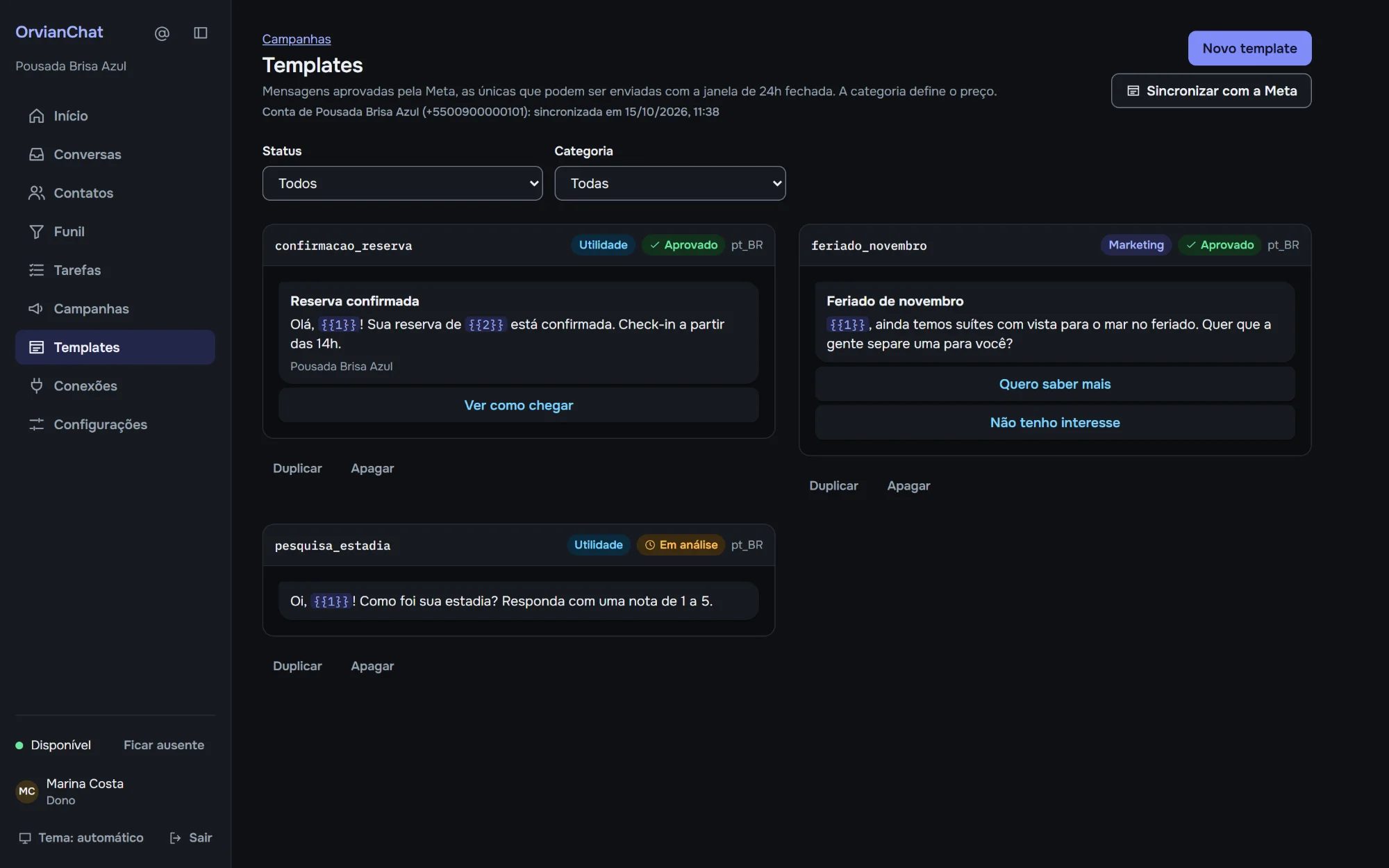Viewport: 1389px width, 868px height.
Task: Click the Contatos people icon
Action: 36,193
